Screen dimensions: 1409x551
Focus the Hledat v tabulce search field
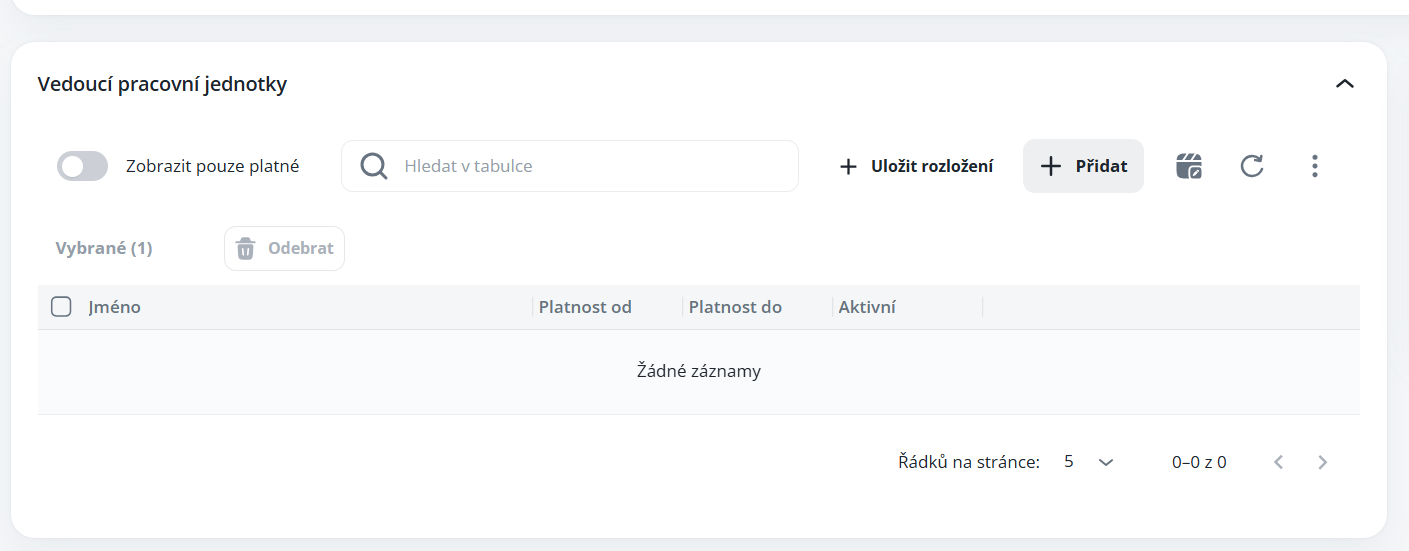pos(590,166)
